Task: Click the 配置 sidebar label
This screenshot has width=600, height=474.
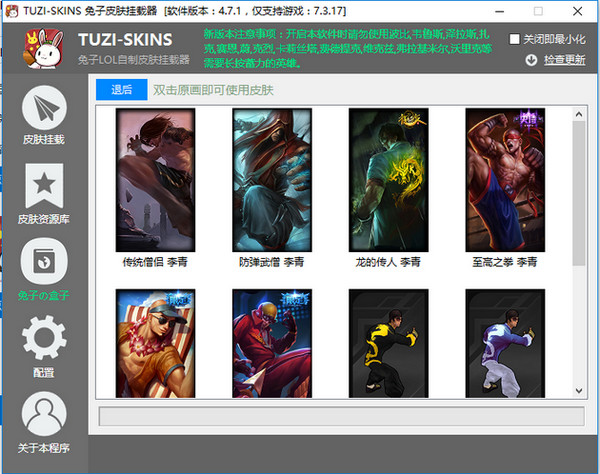Action: pos(44,372)
